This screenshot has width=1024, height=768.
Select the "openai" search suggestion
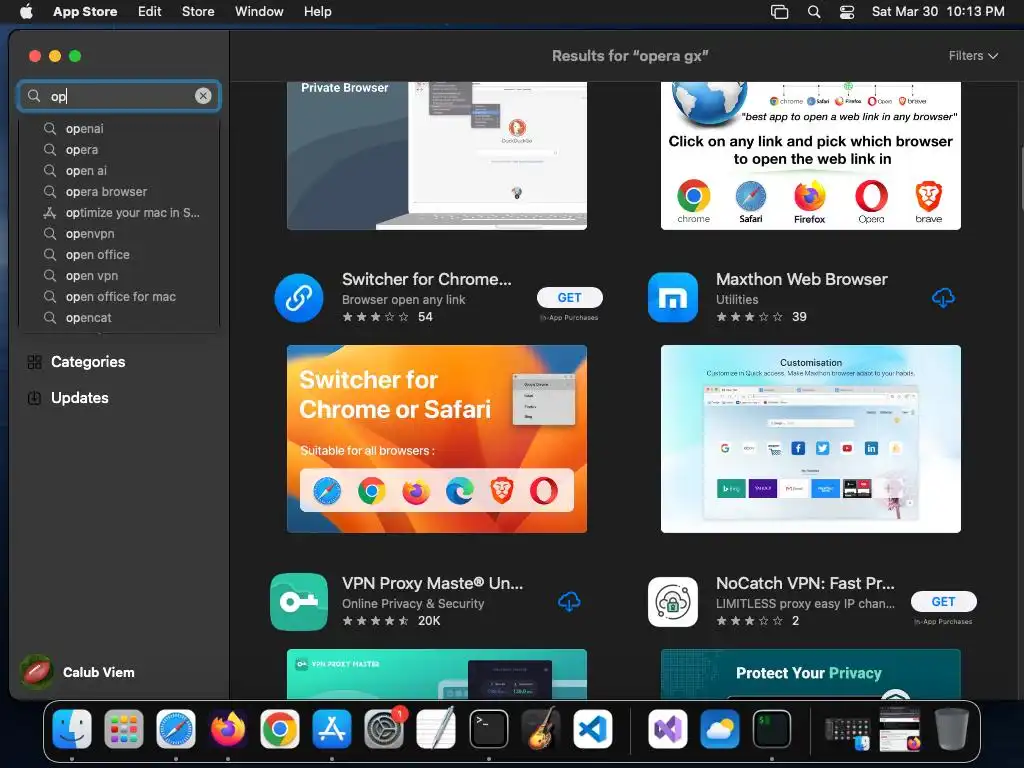tap(119, 129)
